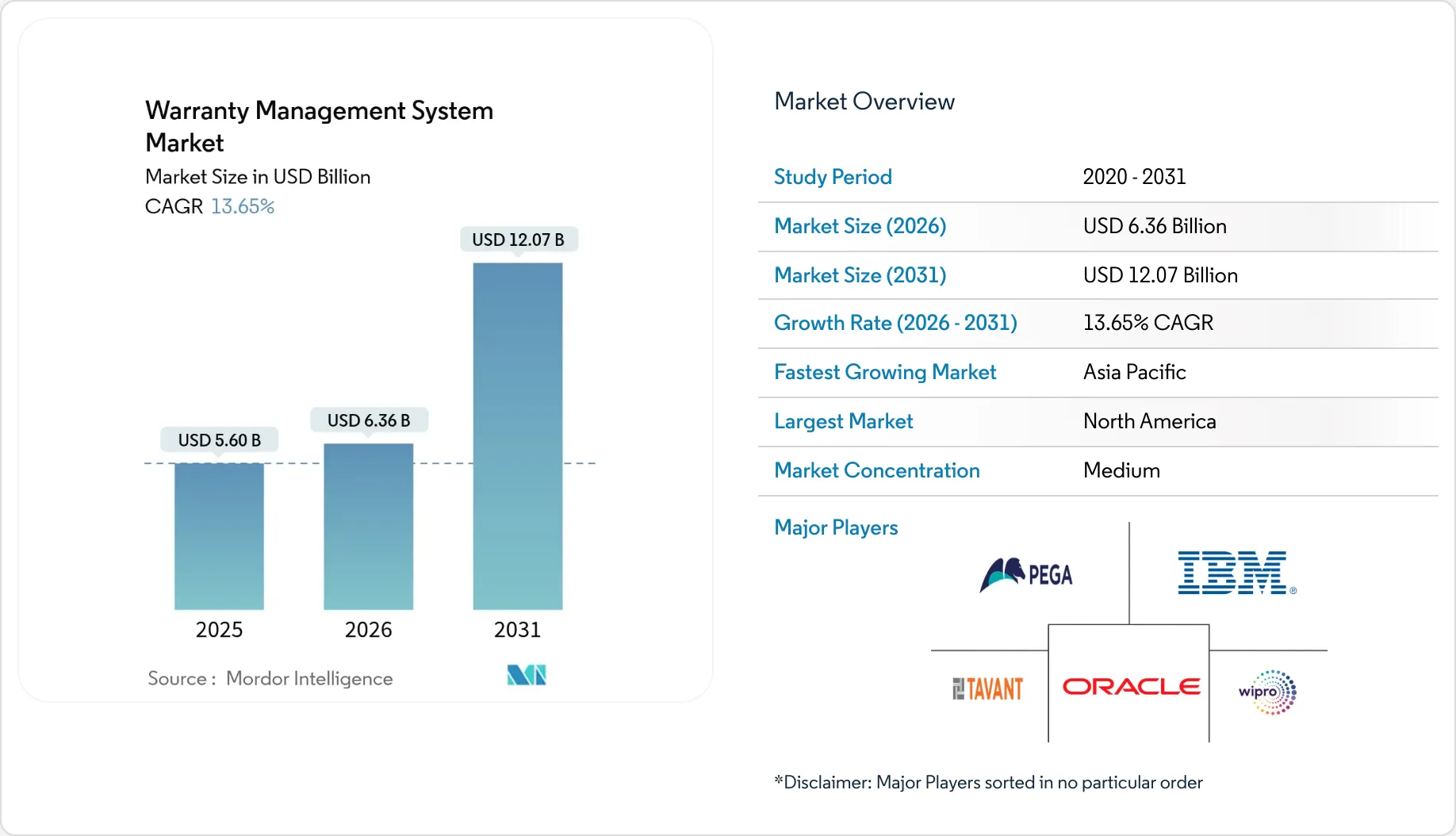Click the 13.65% CAGR value
Viewport: 1456px width, 836px height.
point(1148,322)
